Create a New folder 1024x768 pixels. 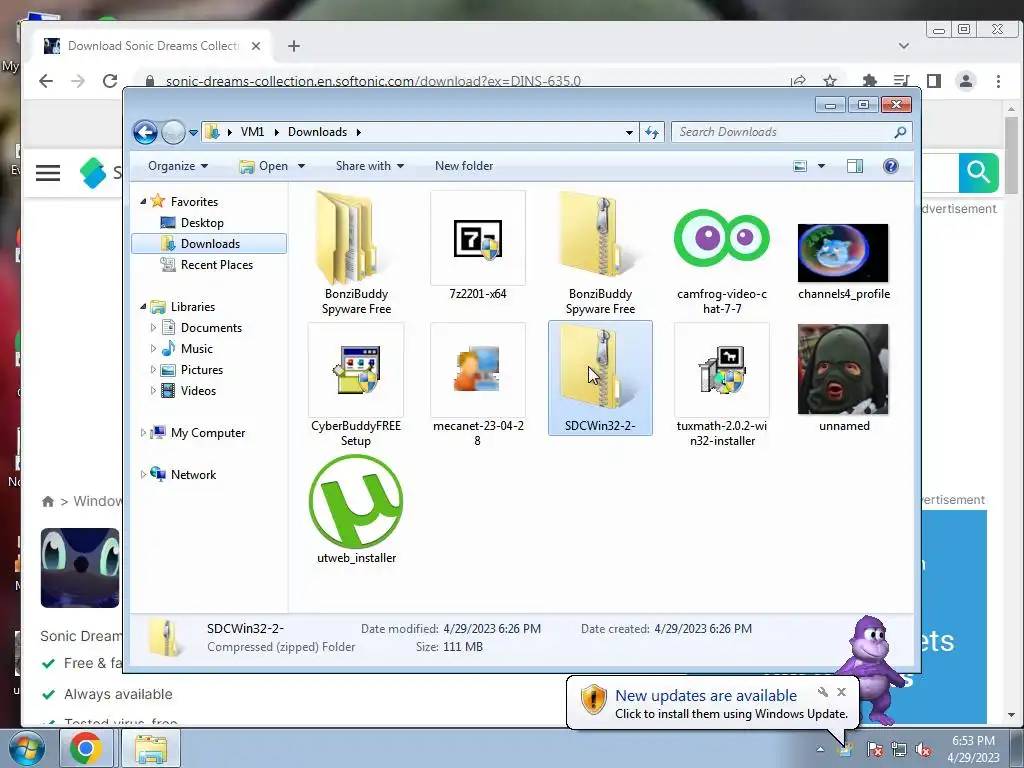coord(464,166)
